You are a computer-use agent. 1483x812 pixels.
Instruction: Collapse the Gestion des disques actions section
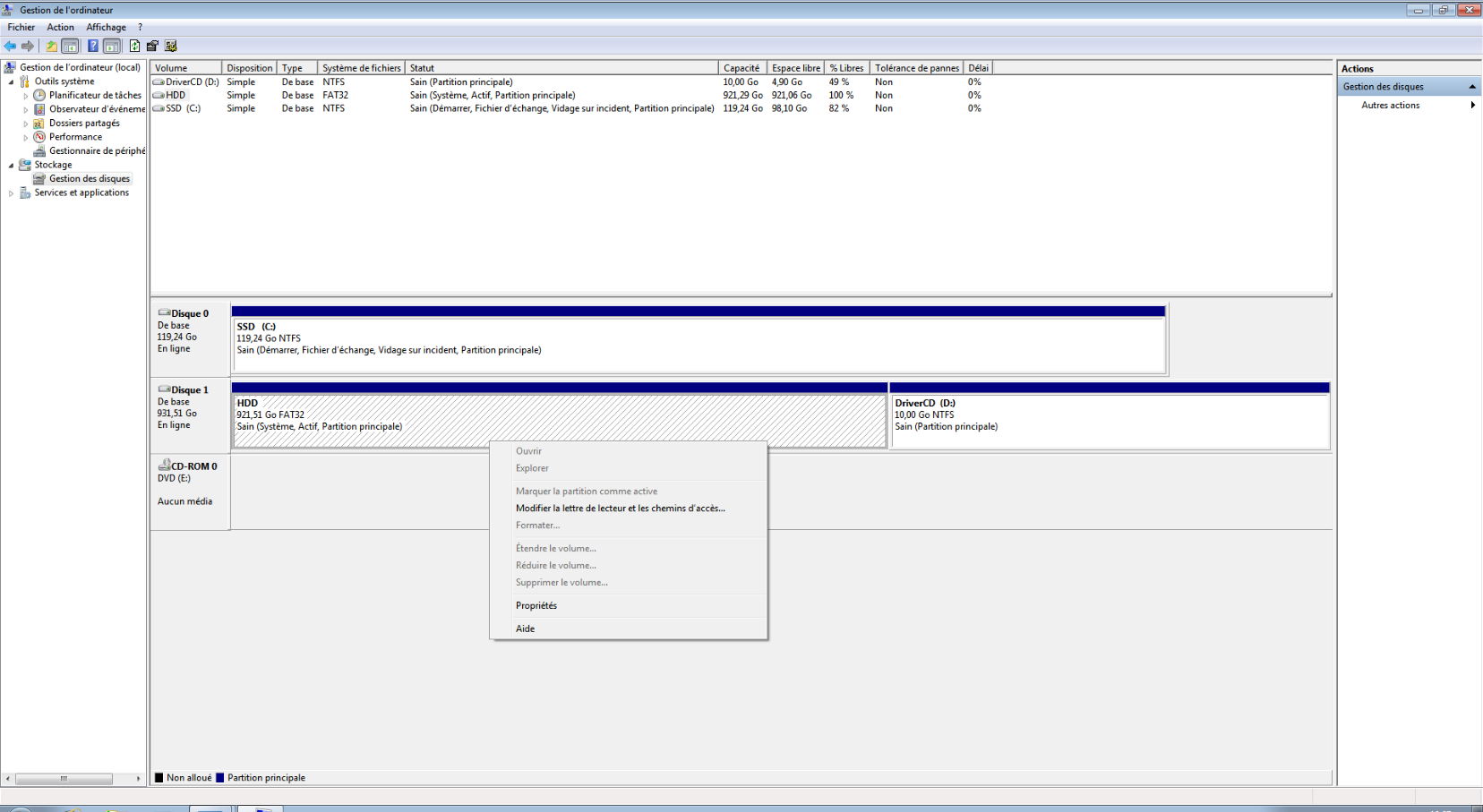tap(1472, 87)
